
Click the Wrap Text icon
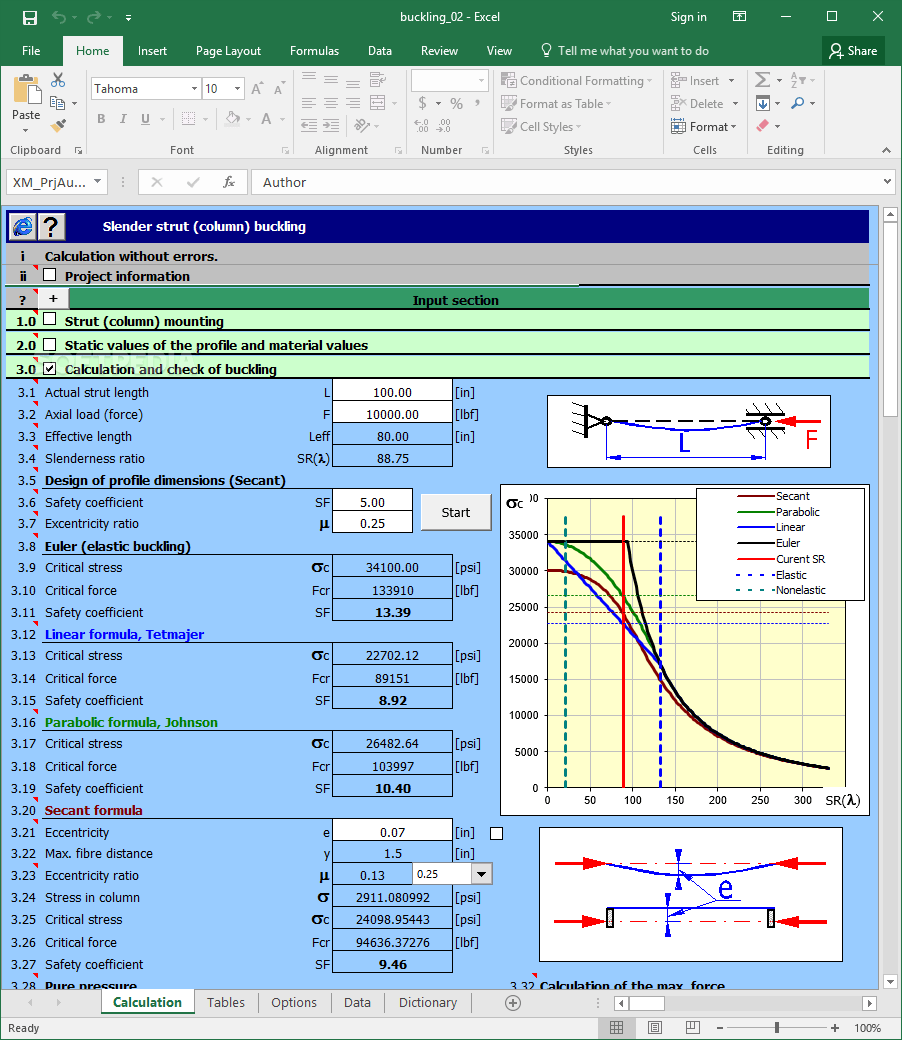coord(378,80)
